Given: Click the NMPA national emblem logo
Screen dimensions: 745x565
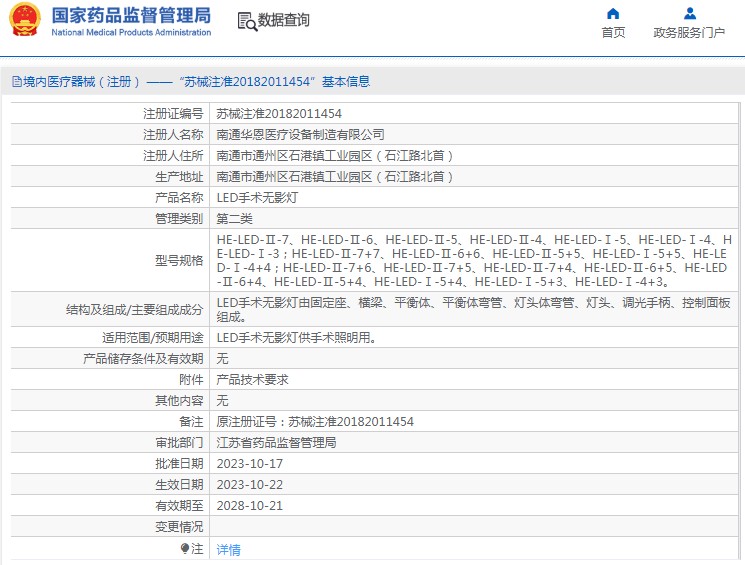Looking at the screenshot, I should [25, 19].
